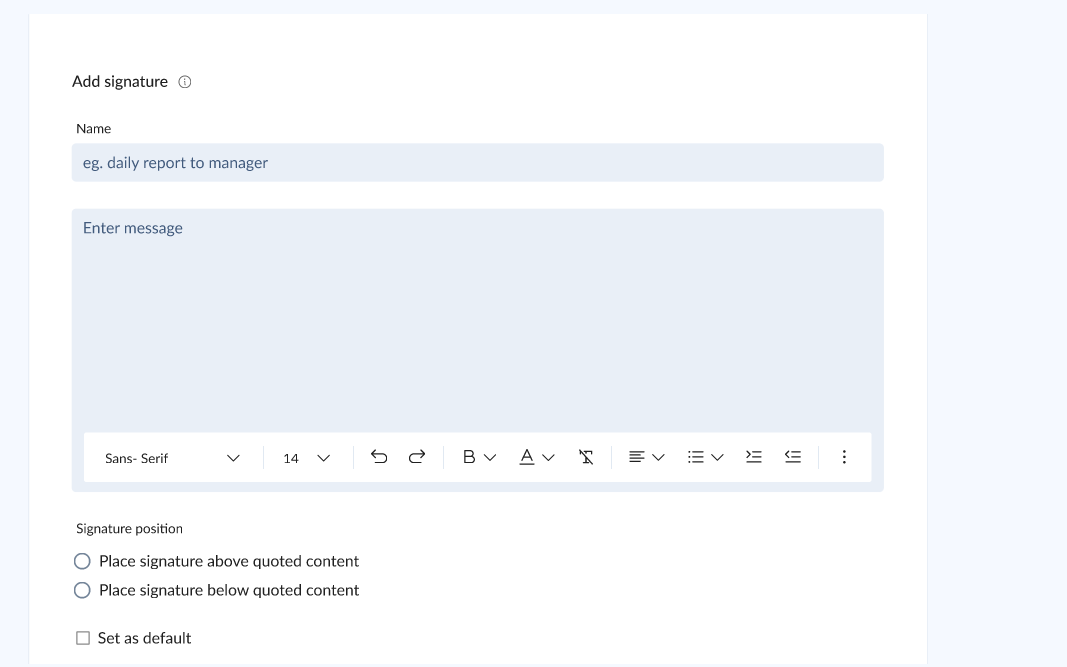Expand the bullet list options dropdown
The image size is (1067, 667).
pos(717,458)
